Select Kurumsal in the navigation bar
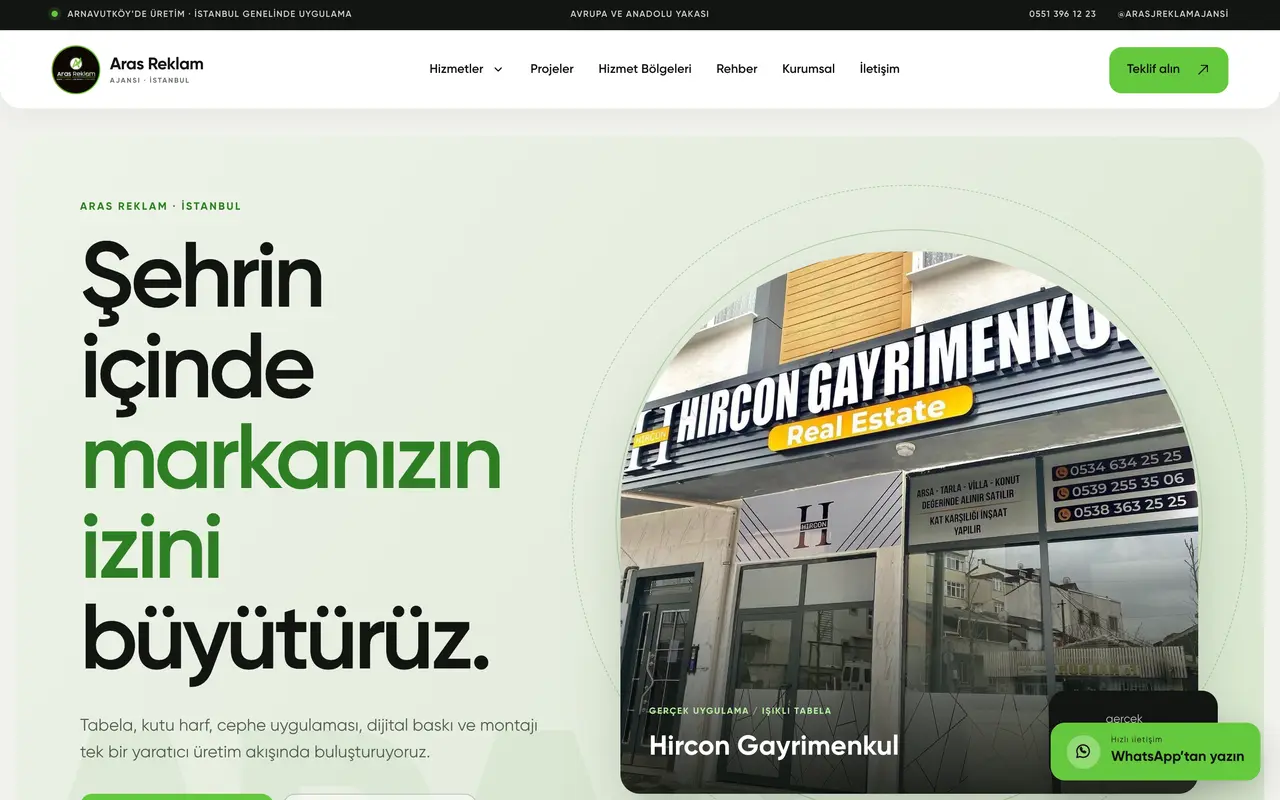1280x800 pixels. (x=808, y=69)
